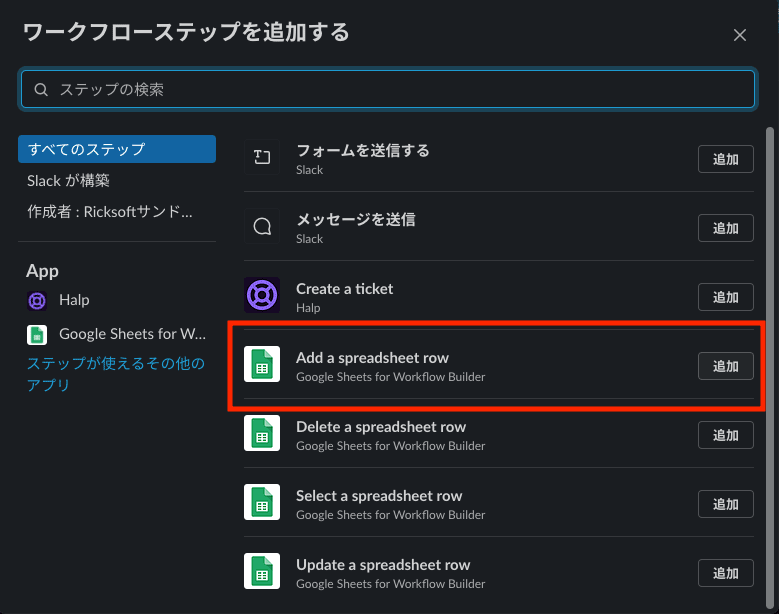Click the Slack subtitle under メッセージを送信
Screen dimensions: 779x614
click(310, 239)
